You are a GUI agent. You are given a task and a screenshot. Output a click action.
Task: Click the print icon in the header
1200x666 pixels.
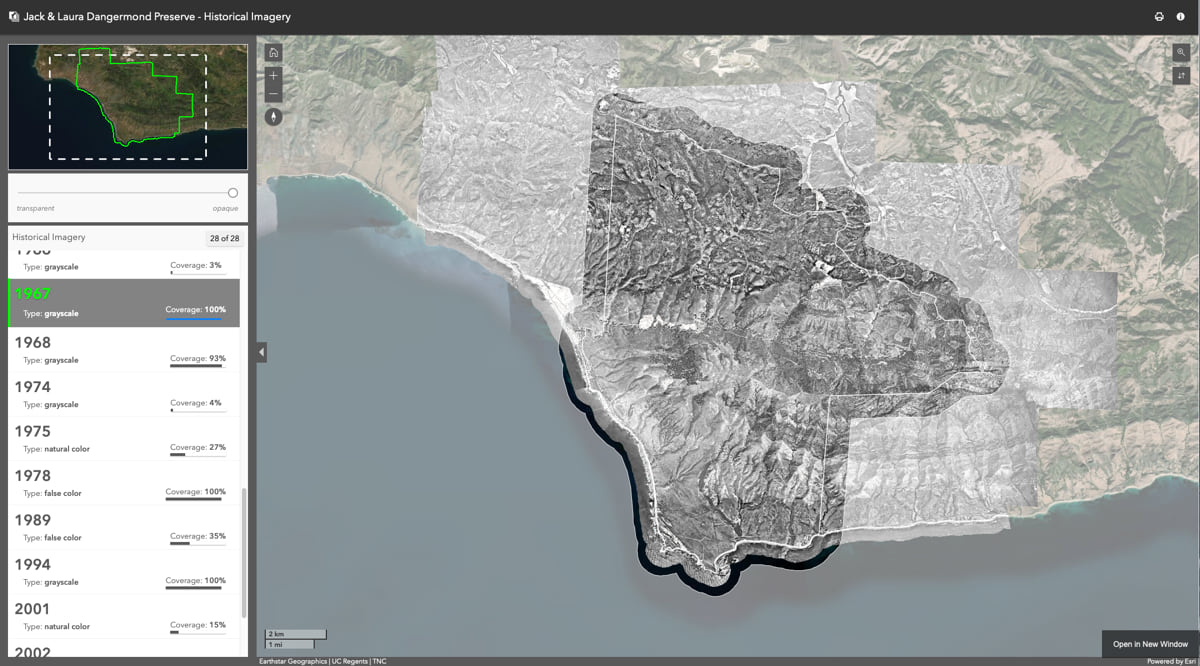1159,17
